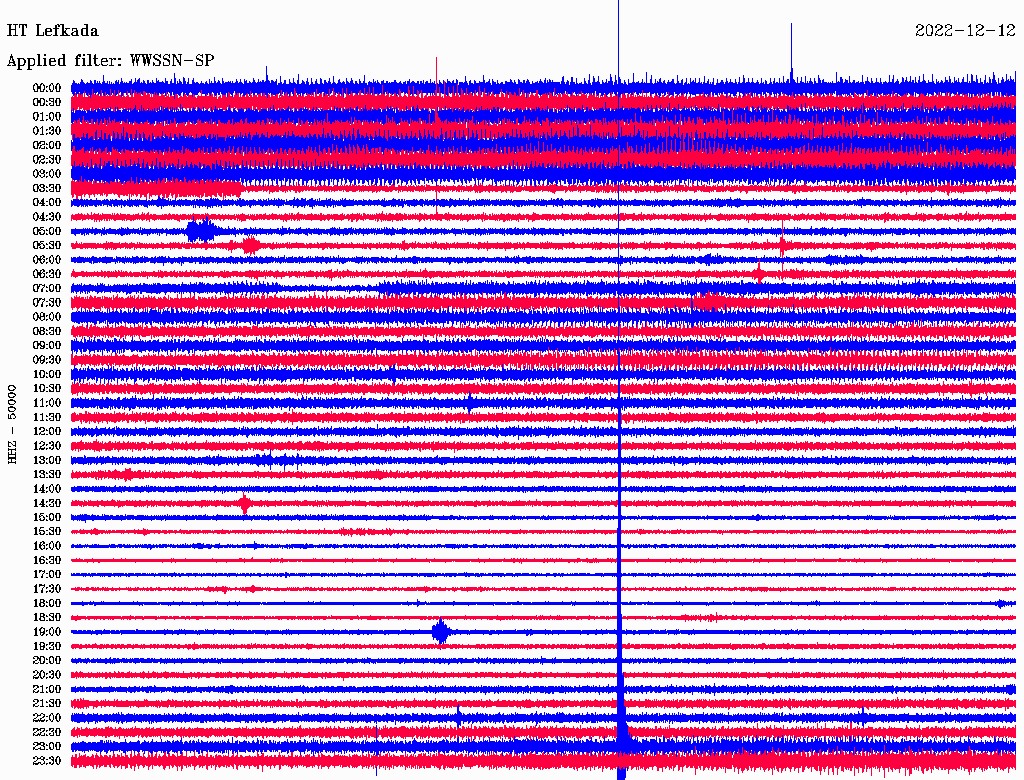Click the 04:30 time label
This screenshot has width=1024, height=780.
(47, 217)
